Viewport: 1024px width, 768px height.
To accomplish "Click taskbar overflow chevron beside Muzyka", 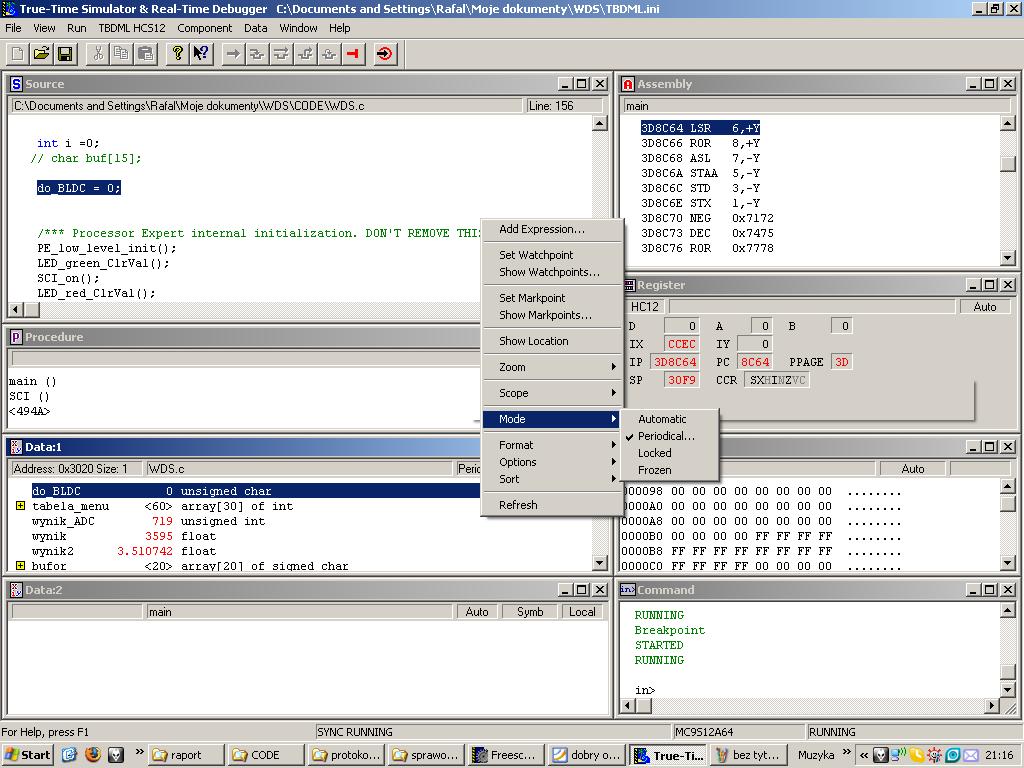I will [847, 752].
